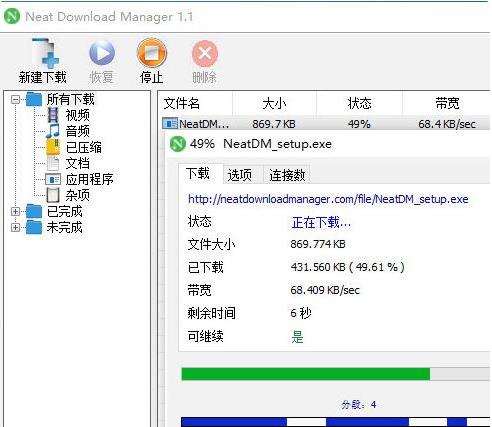Screen dimensions: 492x427
Task: Click the 是 resumable value
Action: click(297, 337)
